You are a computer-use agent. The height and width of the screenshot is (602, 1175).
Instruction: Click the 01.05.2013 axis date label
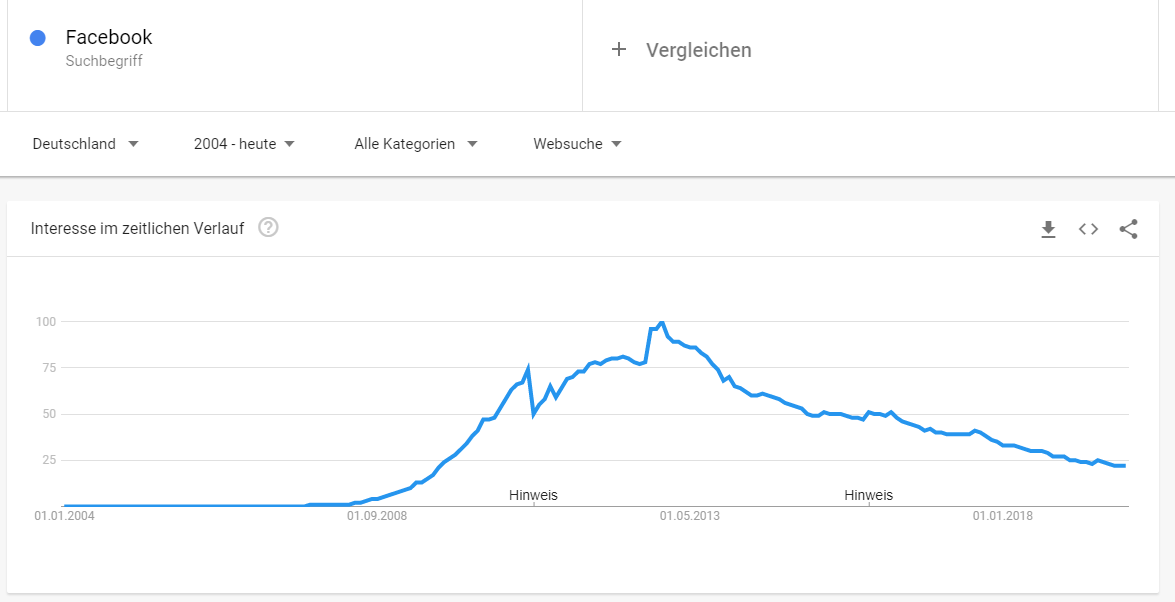click(x=689, y=517)
